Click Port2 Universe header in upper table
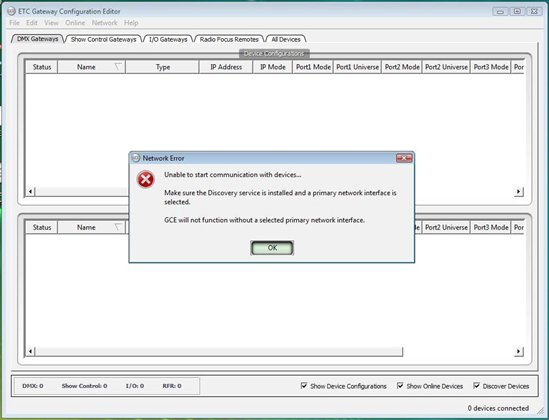The height and width of the screenshot is (420, 549). (446, 67)
